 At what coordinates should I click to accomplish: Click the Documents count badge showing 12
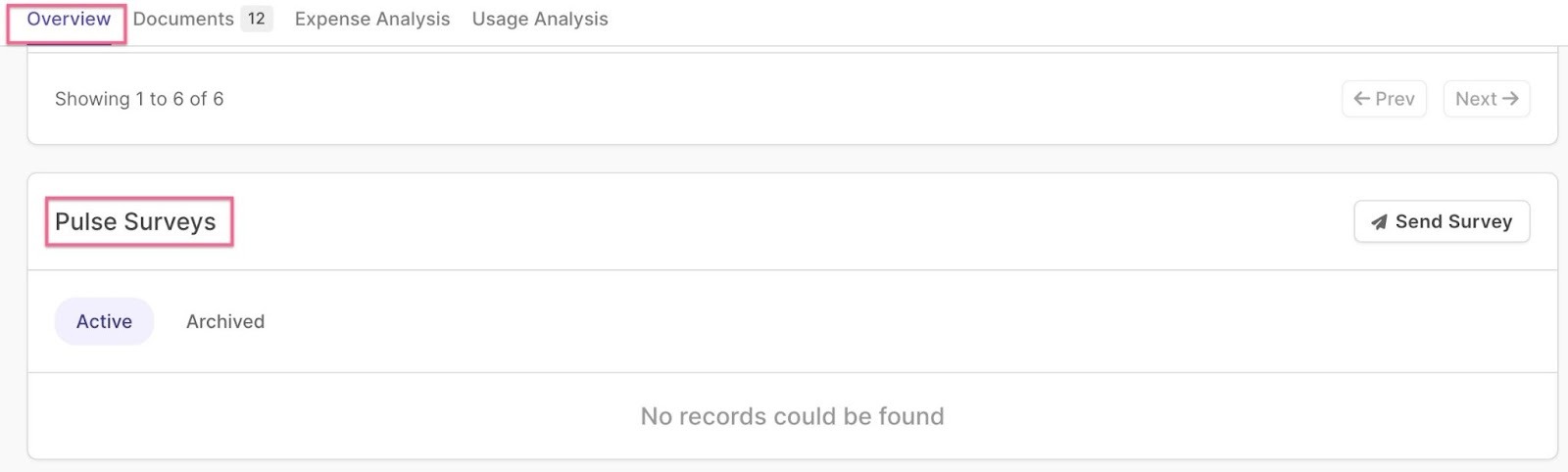point(256,19)
